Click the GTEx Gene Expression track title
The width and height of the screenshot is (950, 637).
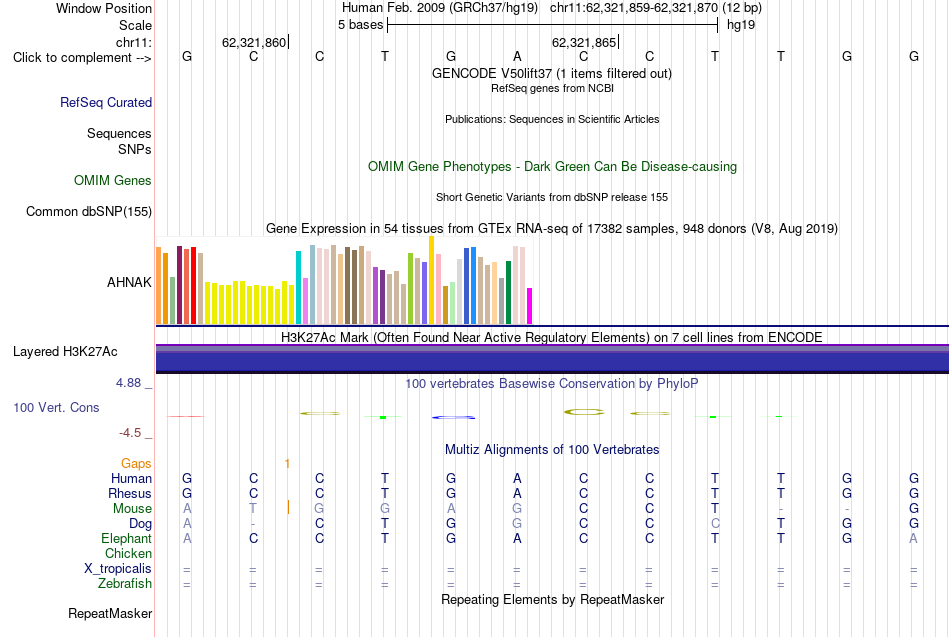pos(552,228)
